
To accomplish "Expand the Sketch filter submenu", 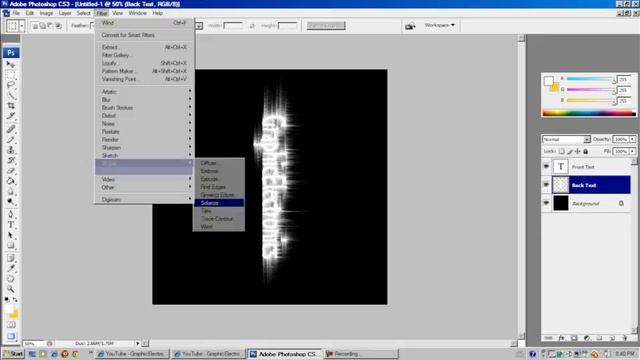I will [144, 156].
